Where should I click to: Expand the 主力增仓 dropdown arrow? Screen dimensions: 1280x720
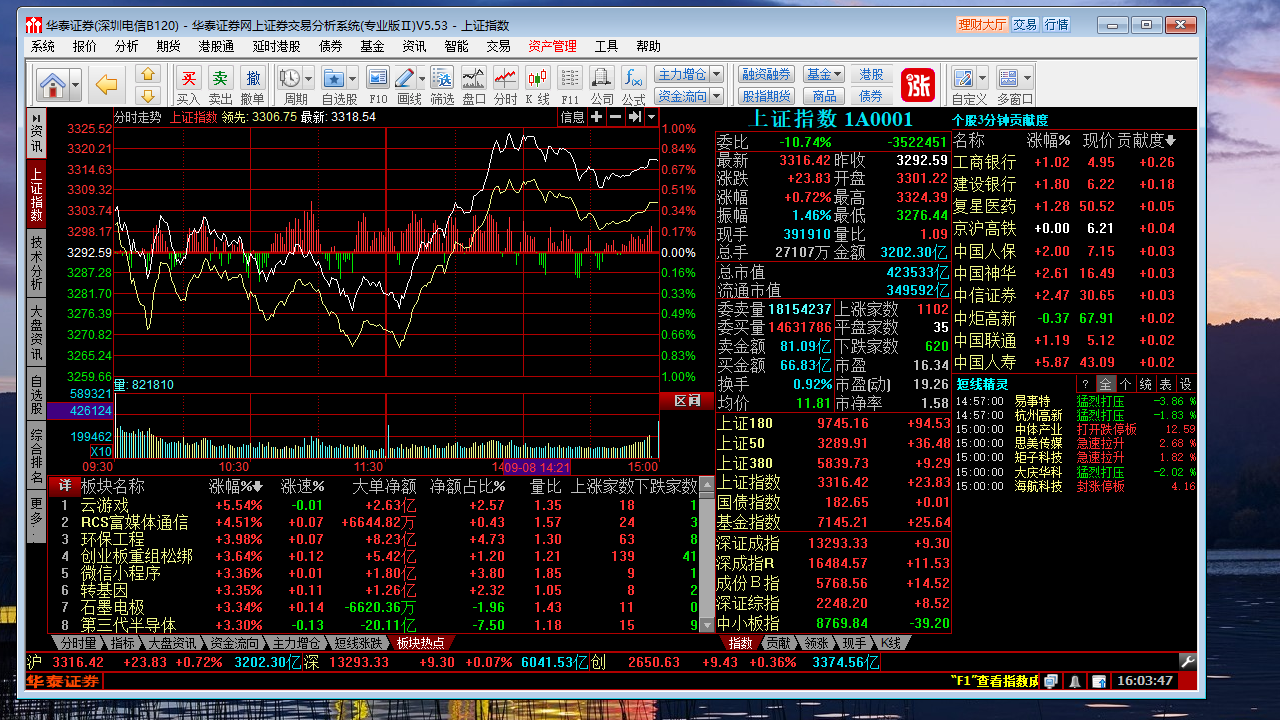point(717,74)
